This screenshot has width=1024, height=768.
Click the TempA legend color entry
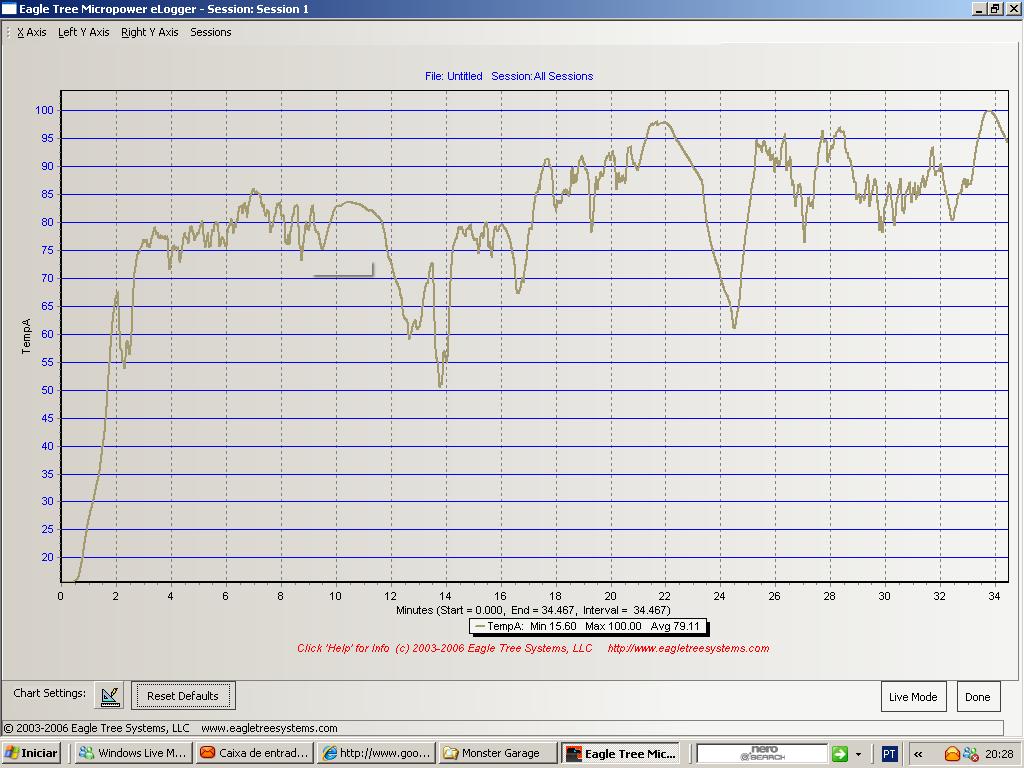pyautogui.click(x=480, y=627)
